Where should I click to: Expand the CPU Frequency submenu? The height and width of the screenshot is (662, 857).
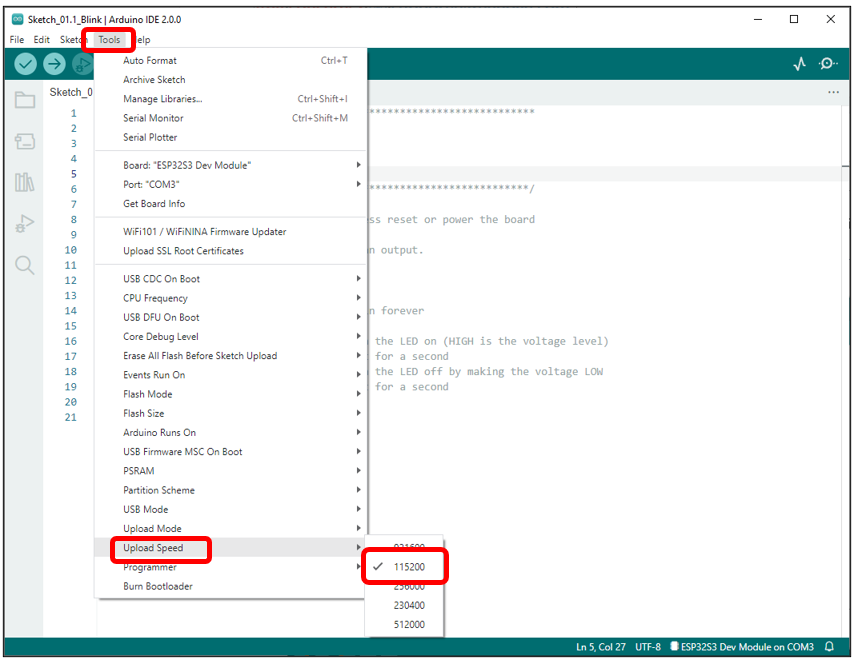230,298
